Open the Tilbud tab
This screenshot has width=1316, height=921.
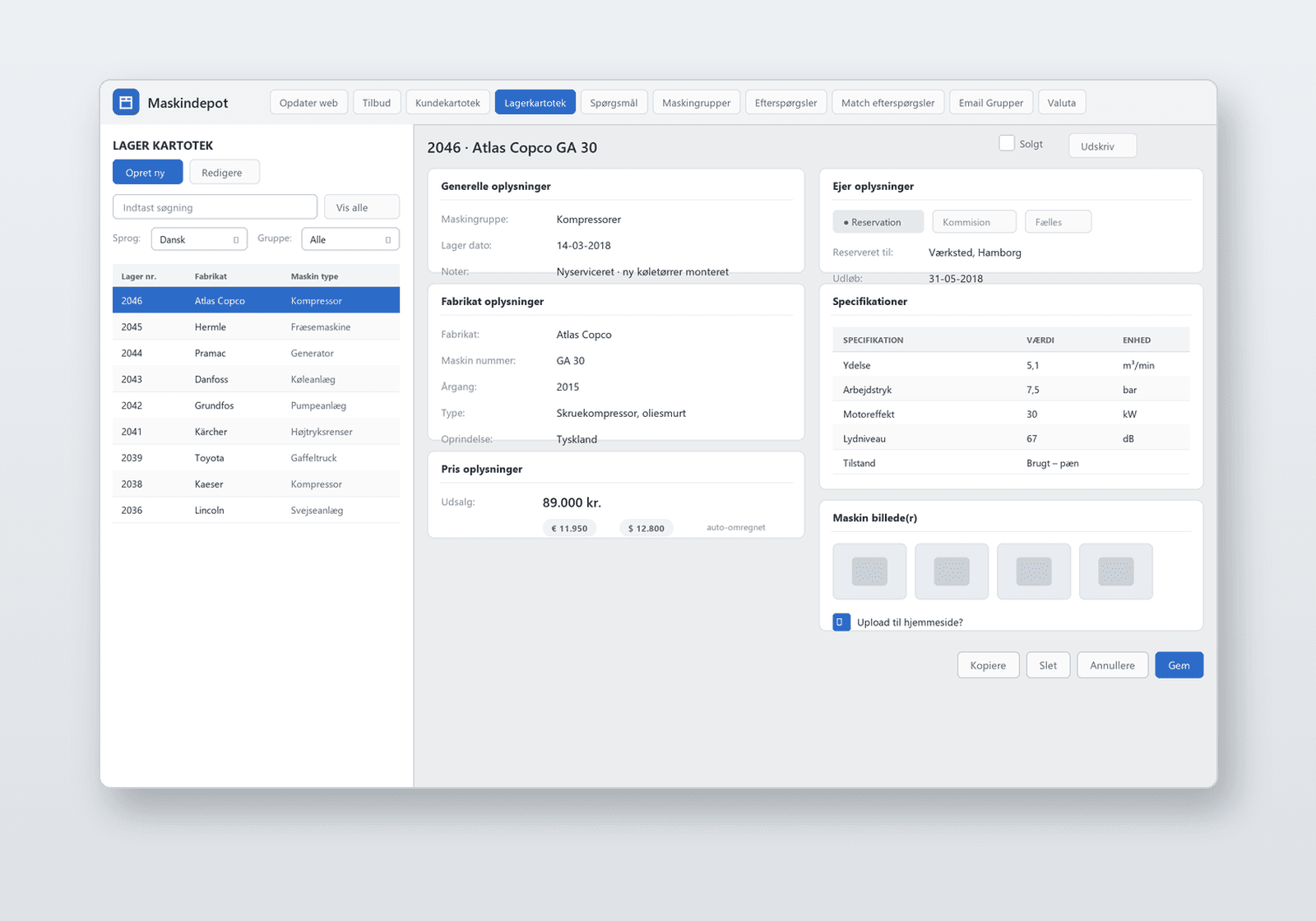click(x=377, y=103)
